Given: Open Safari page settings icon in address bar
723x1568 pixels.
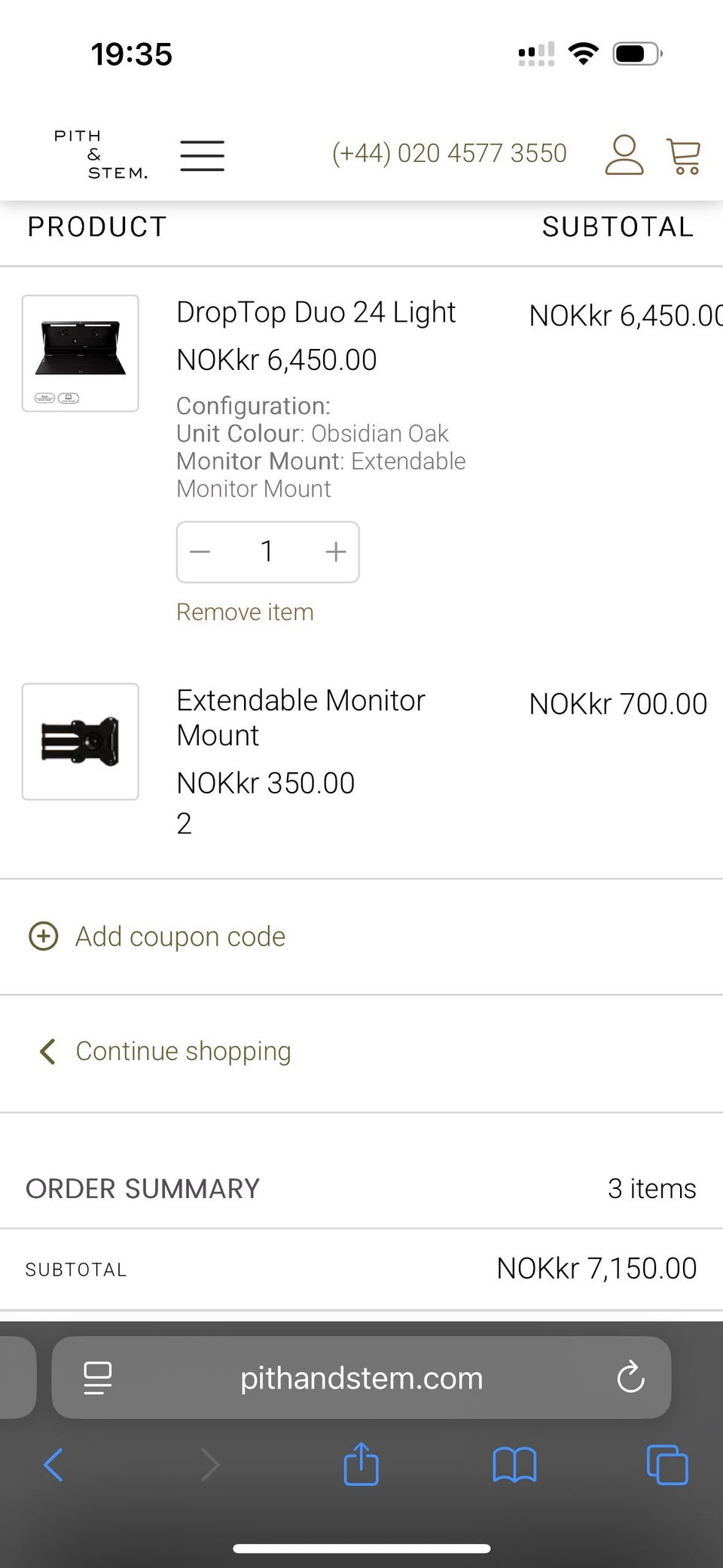Looking at the screenshot, I should pos(98,1378).
